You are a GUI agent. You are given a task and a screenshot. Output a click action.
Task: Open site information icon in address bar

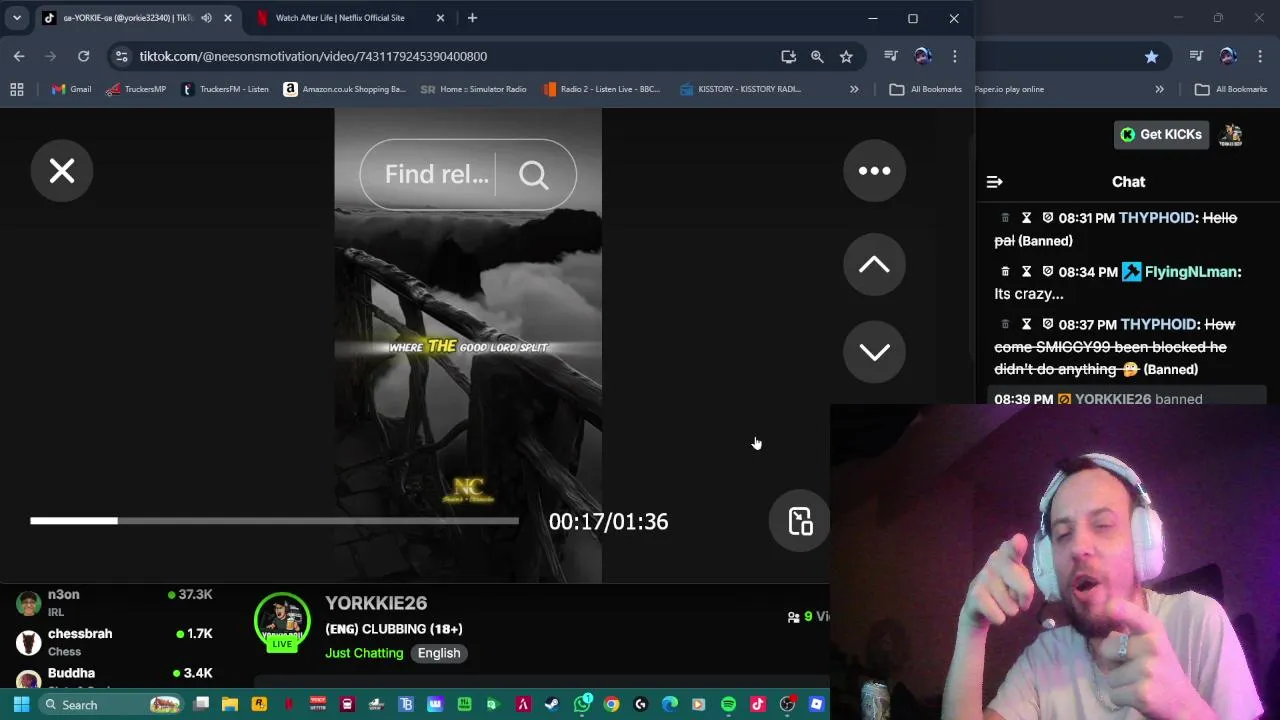click(x=121, y=56)
